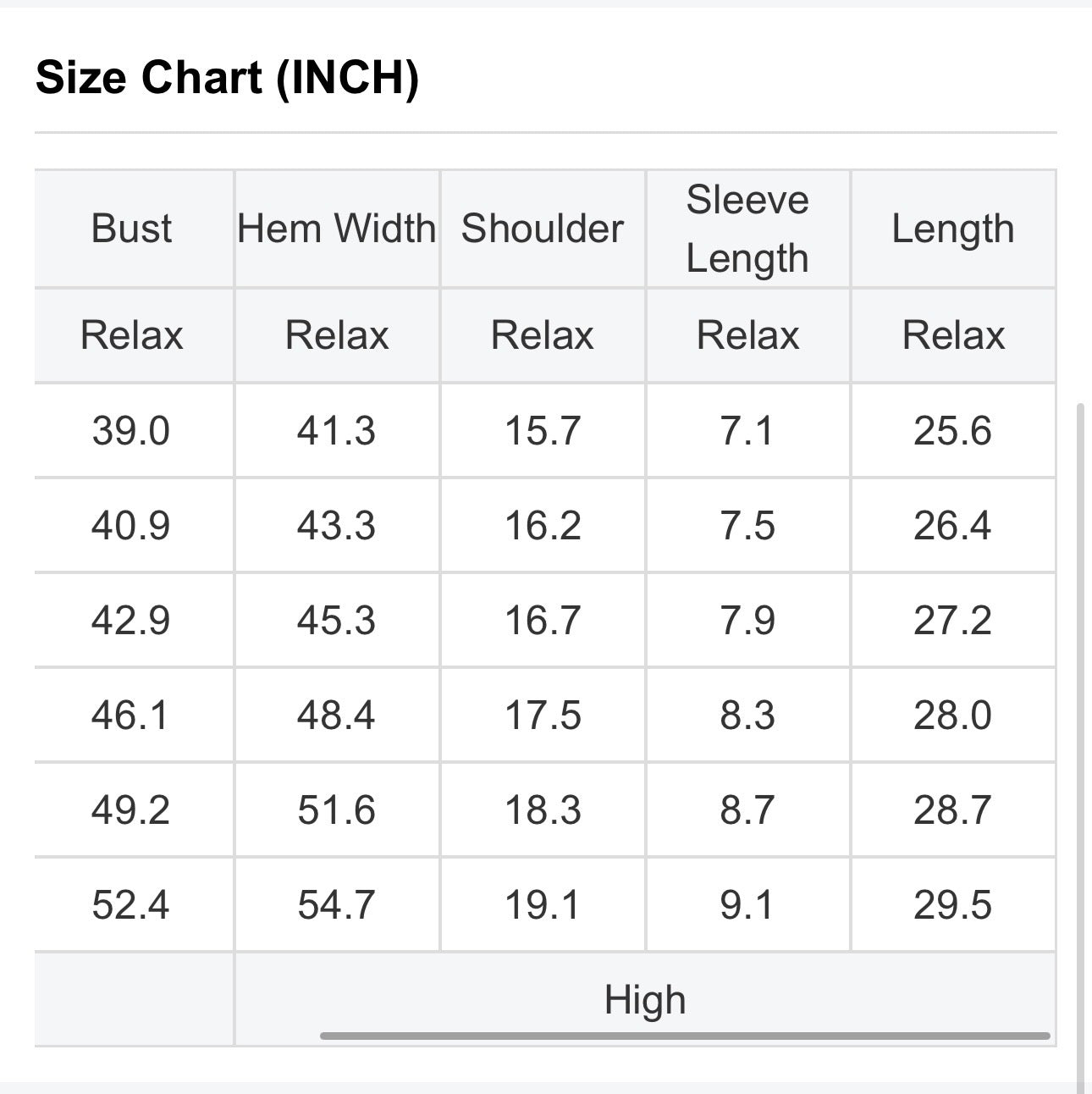Select the 39.0 bust measurement cell
Image resolution: width=1092 pixels, height=1094 pixels.
[x=132, y=430]
